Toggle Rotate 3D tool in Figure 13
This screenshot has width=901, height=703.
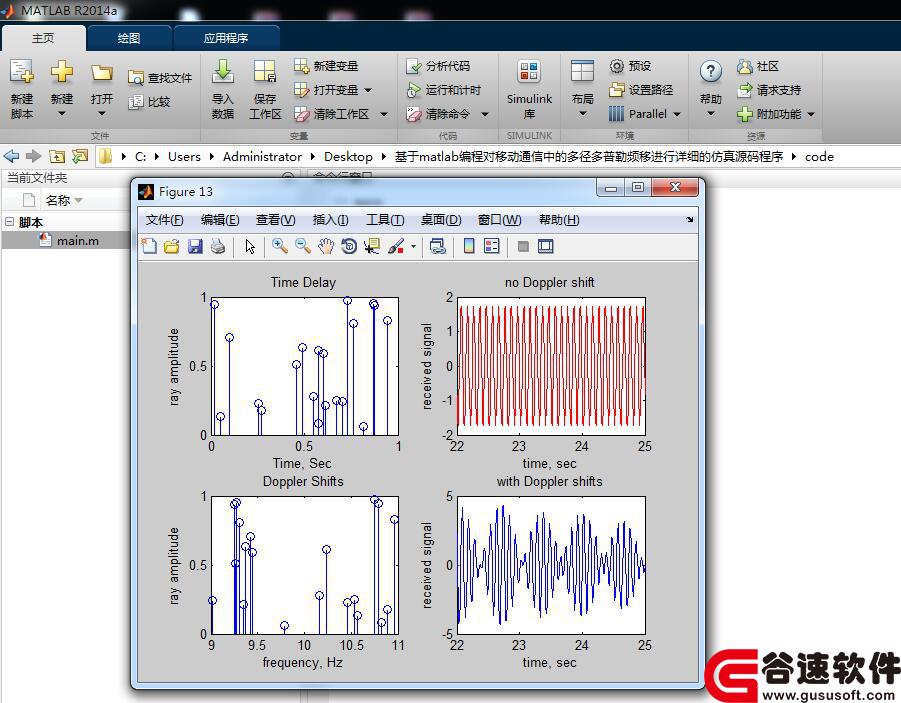point(349,247)
